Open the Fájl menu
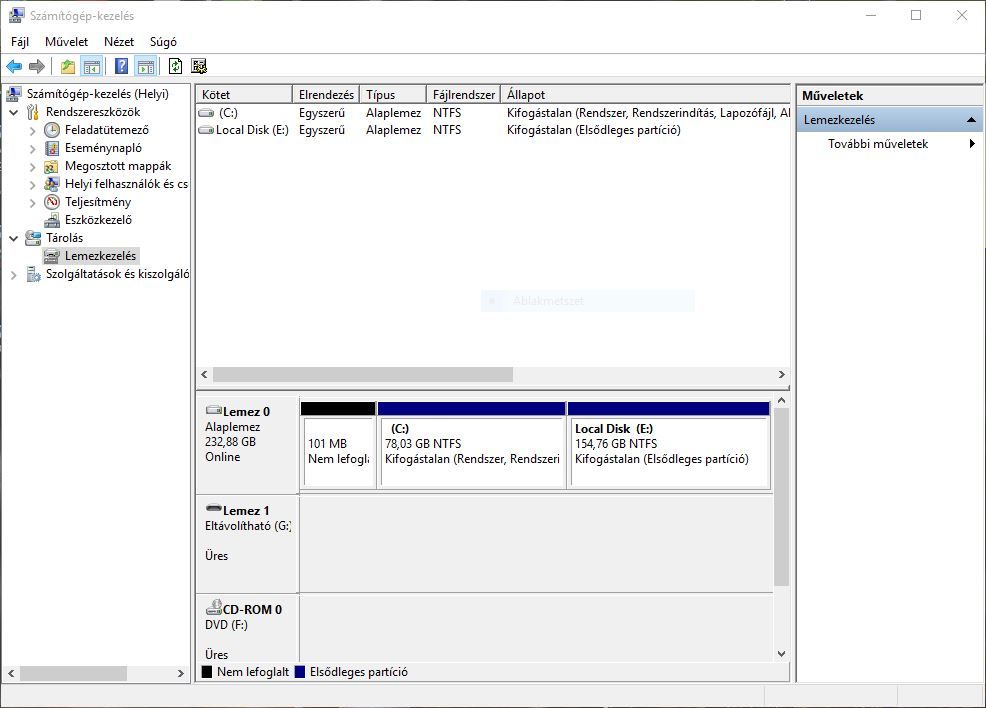 [x=20, y=41]
